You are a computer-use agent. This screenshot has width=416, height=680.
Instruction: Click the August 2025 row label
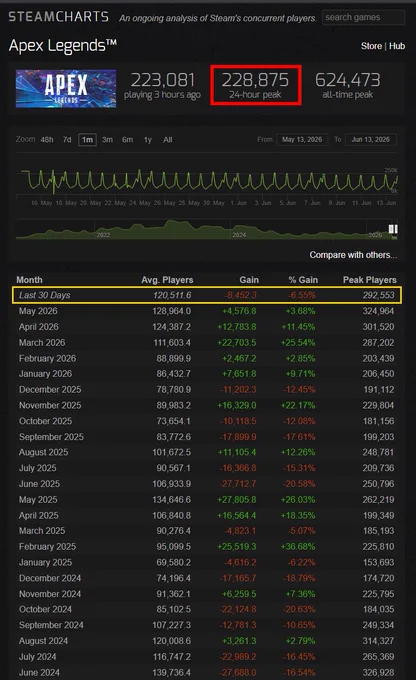(x=43, y=452)
